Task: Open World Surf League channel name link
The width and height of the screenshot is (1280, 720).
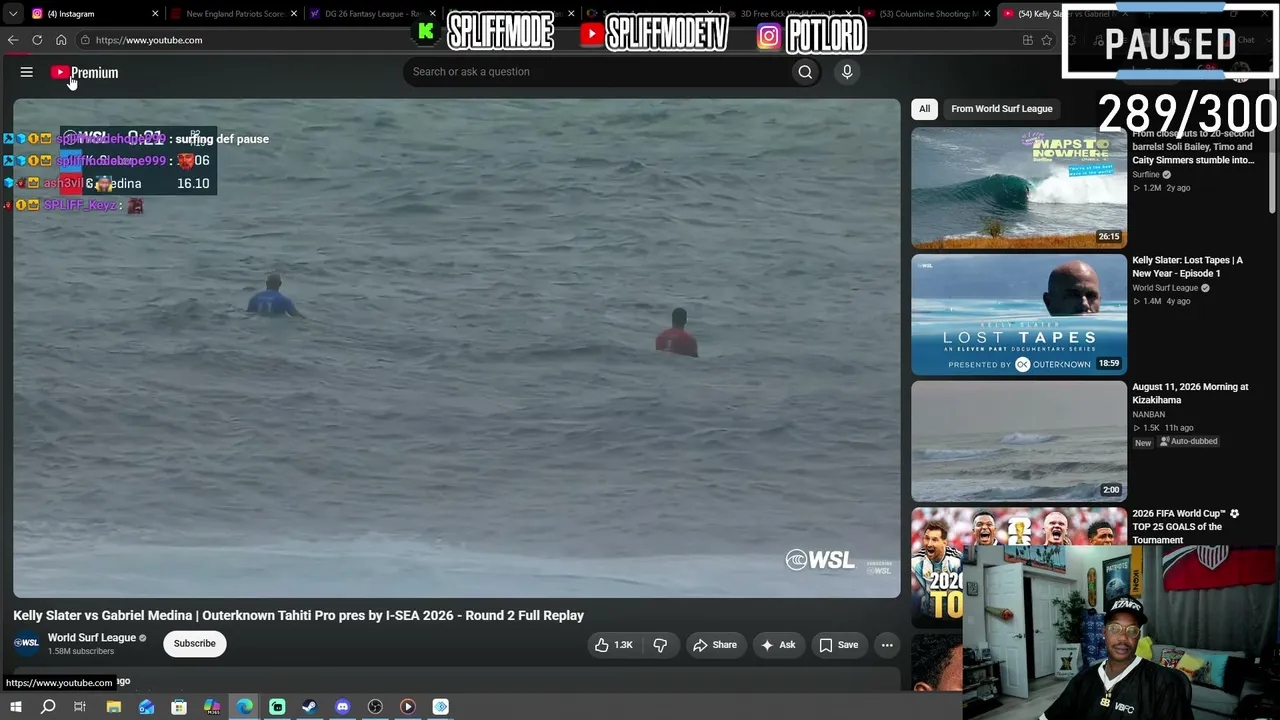Action: tap(92, 638)
